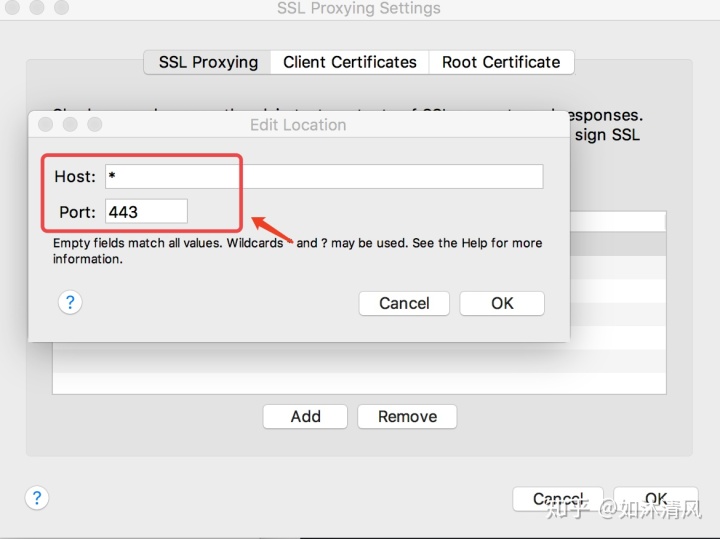Open help in SSL Proxying Settings window
Viewport: 720px width, 539px height.
pos(37,498)
